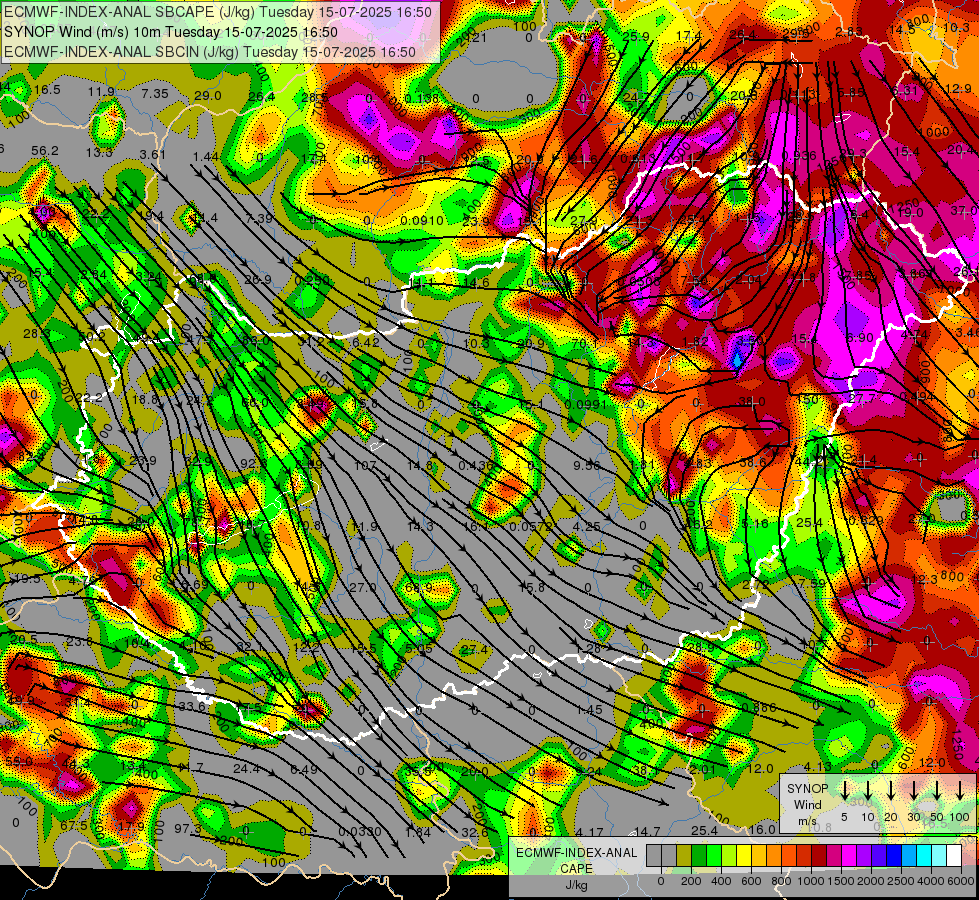Click the station value 97.3
Viewport: 979px width, 900px height.
coord(187,829)
